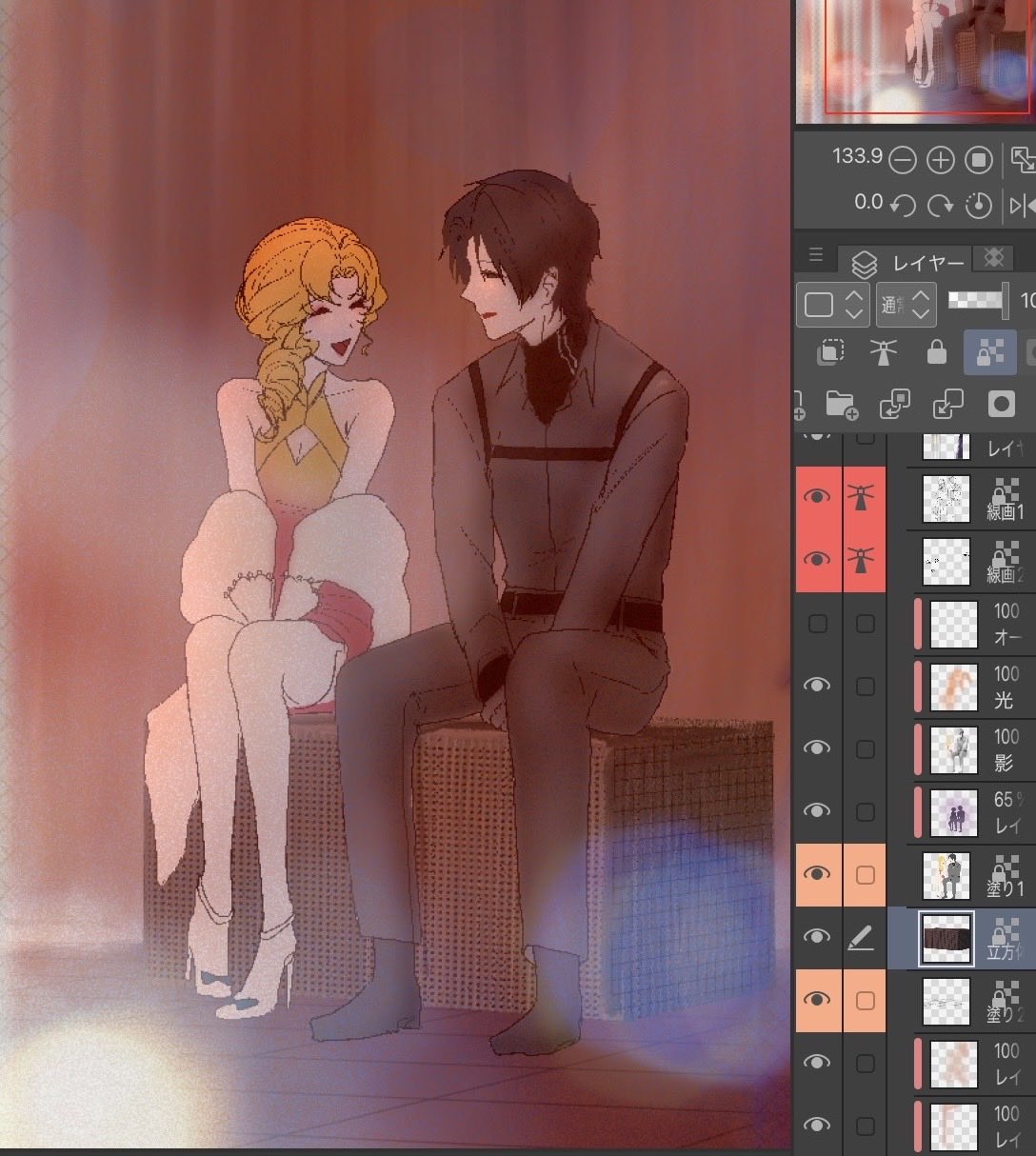Viewport: 1036px width, 1156px height.
Task: Click the rotation value 0.0
Action: (x=868, y=202)
